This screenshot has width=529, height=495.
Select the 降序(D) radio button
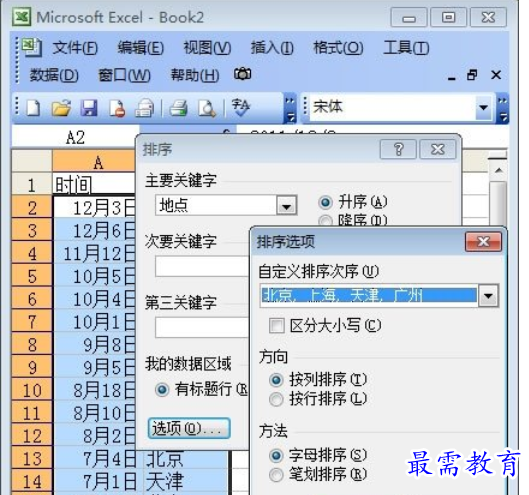coord(325,220)
